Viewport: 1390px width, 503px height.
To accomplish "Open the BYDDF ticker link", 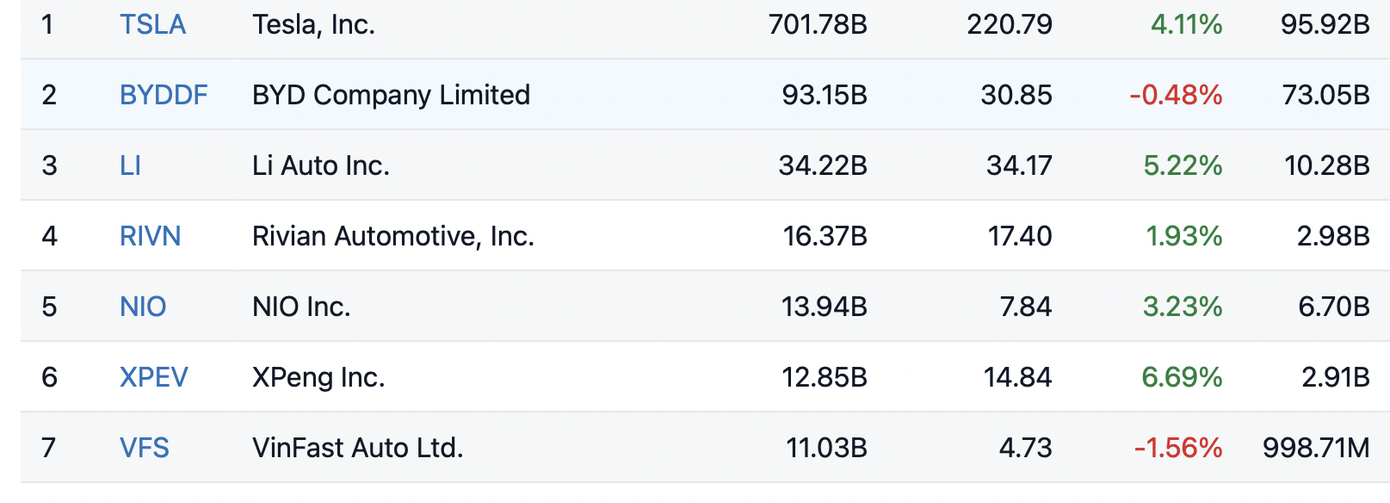I will (x=164, y=95).
